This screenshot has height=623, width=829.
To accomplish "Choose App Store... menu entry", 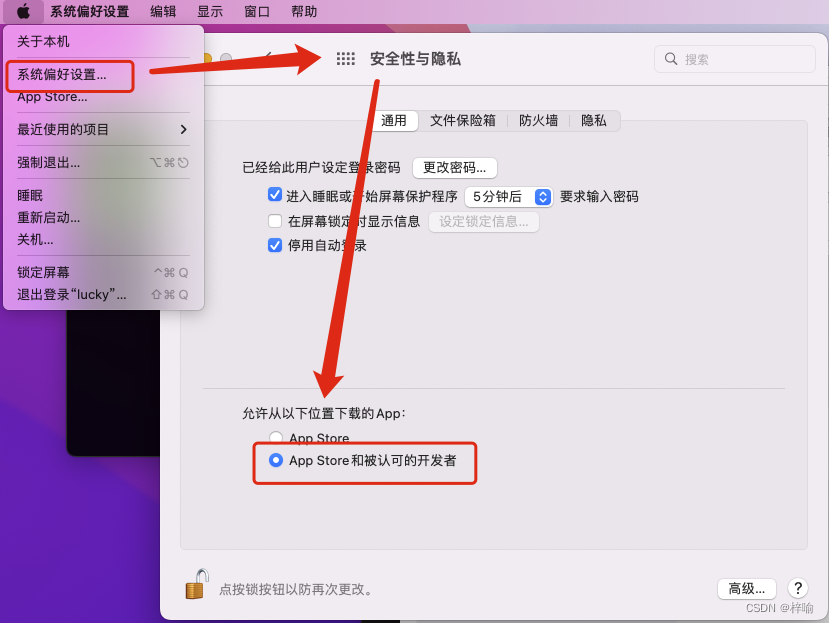I will [104, 97].
